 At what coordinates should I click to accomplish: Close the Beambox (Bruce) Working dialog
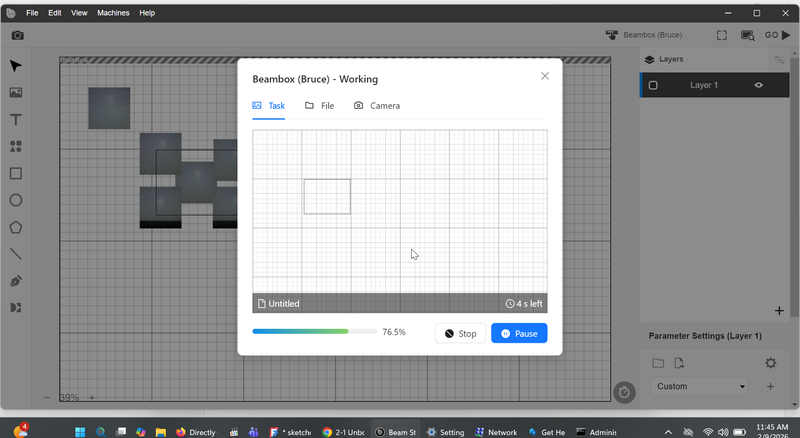point(545,76)
